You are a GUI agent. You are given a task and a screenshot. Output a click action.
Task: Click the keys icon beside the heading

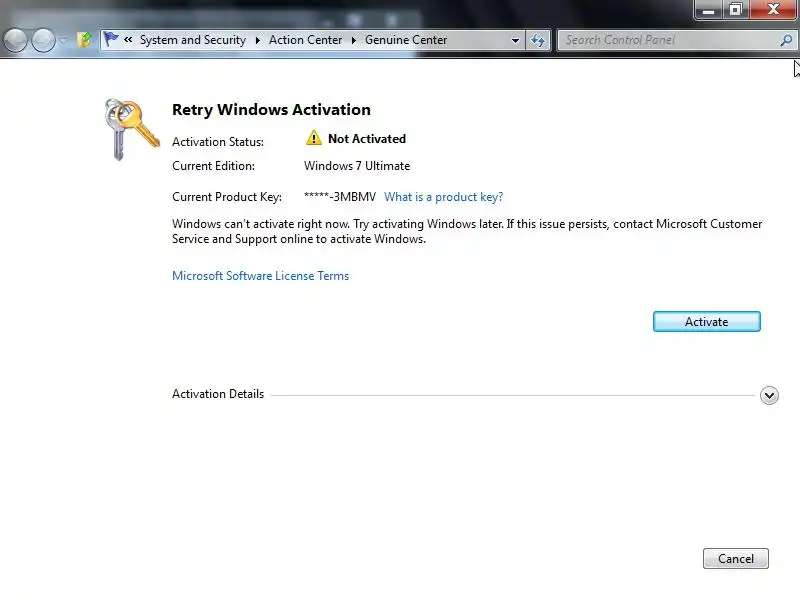[132, 130]
